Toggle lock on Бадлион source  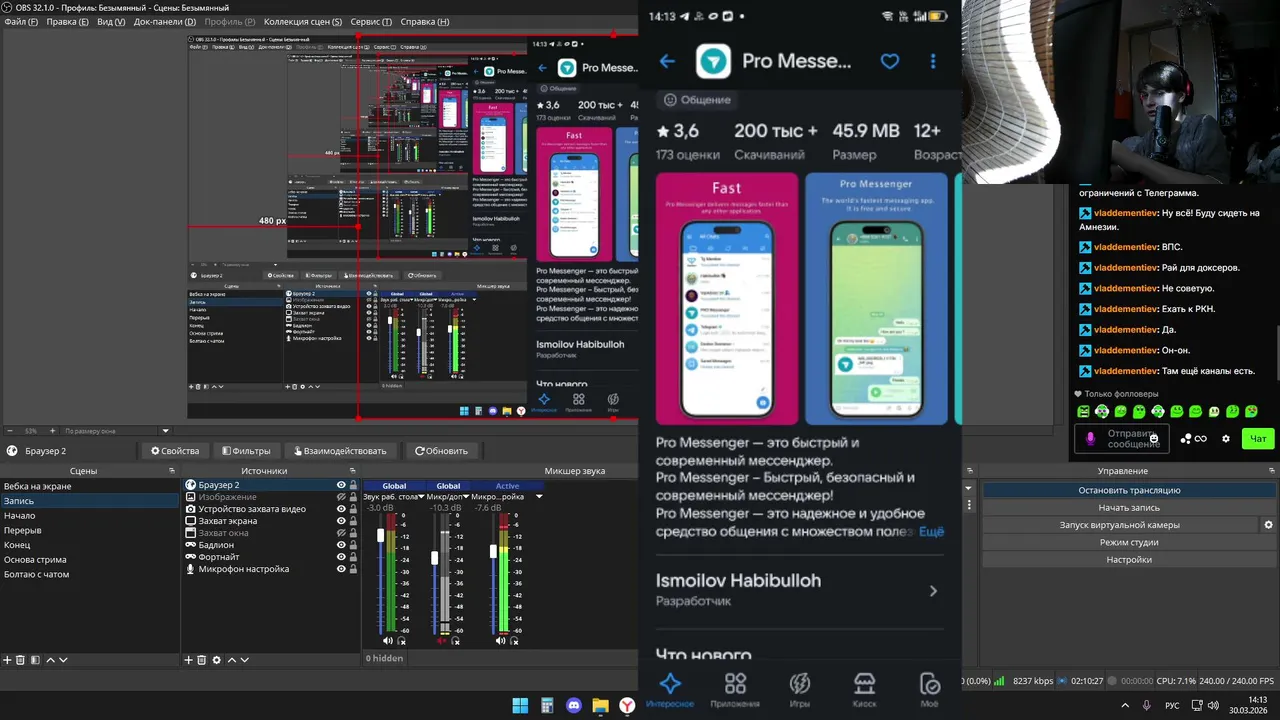[x=353, y=545]
